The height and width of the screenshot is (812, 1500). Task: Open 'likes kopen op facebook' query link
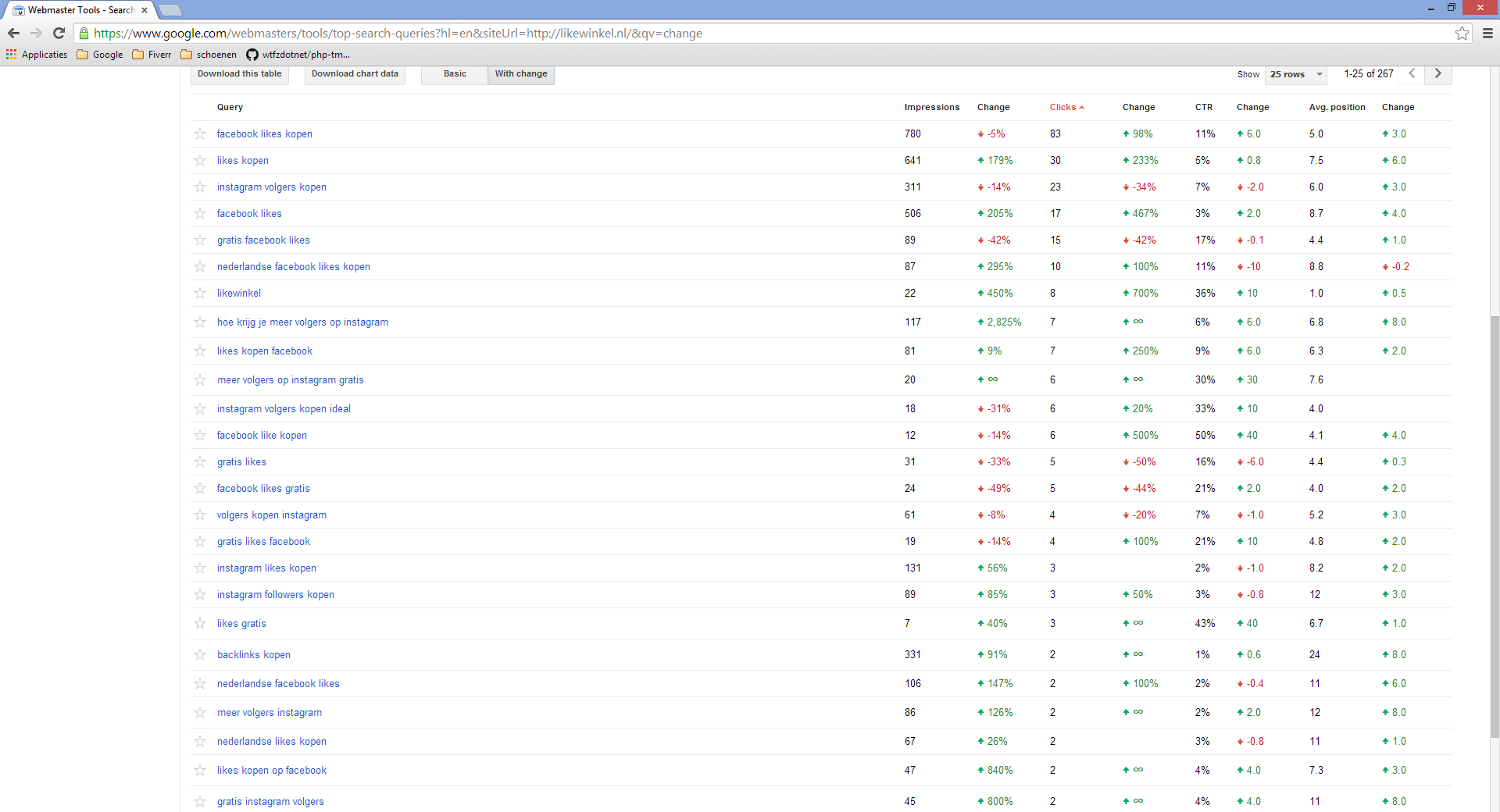272,771
